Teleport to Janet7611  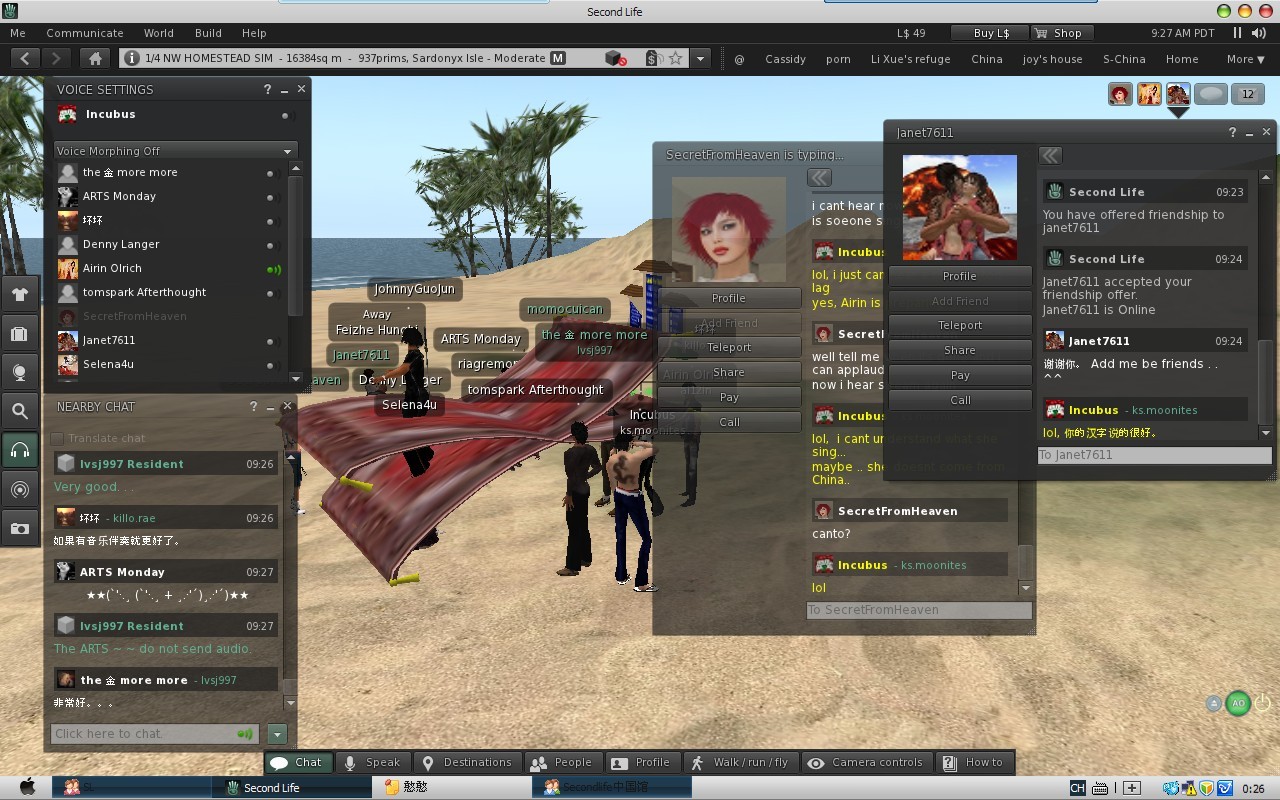(960, 325)
